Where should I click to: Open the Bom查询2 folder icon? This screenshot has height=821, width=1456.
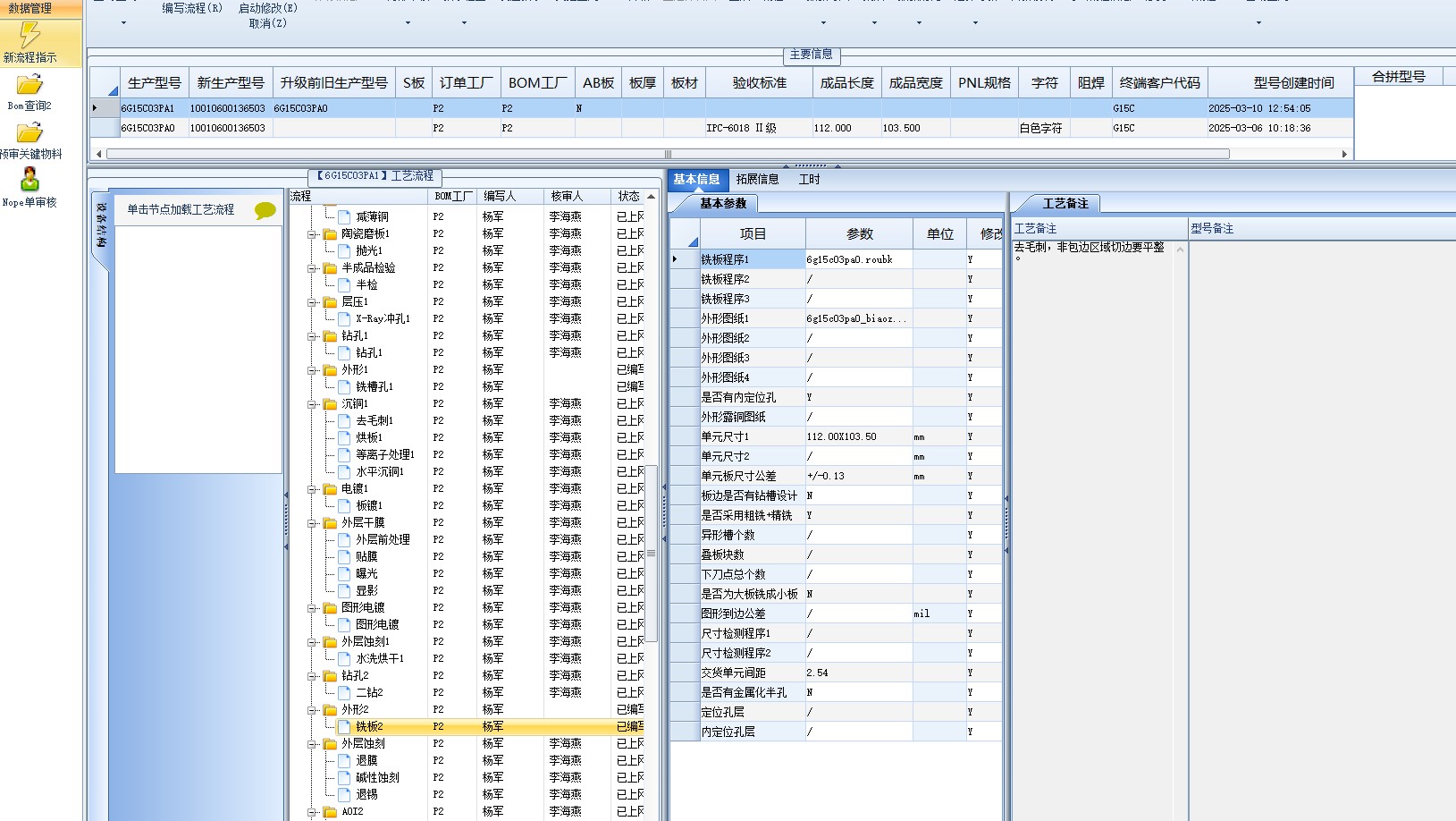click(29, 84)
